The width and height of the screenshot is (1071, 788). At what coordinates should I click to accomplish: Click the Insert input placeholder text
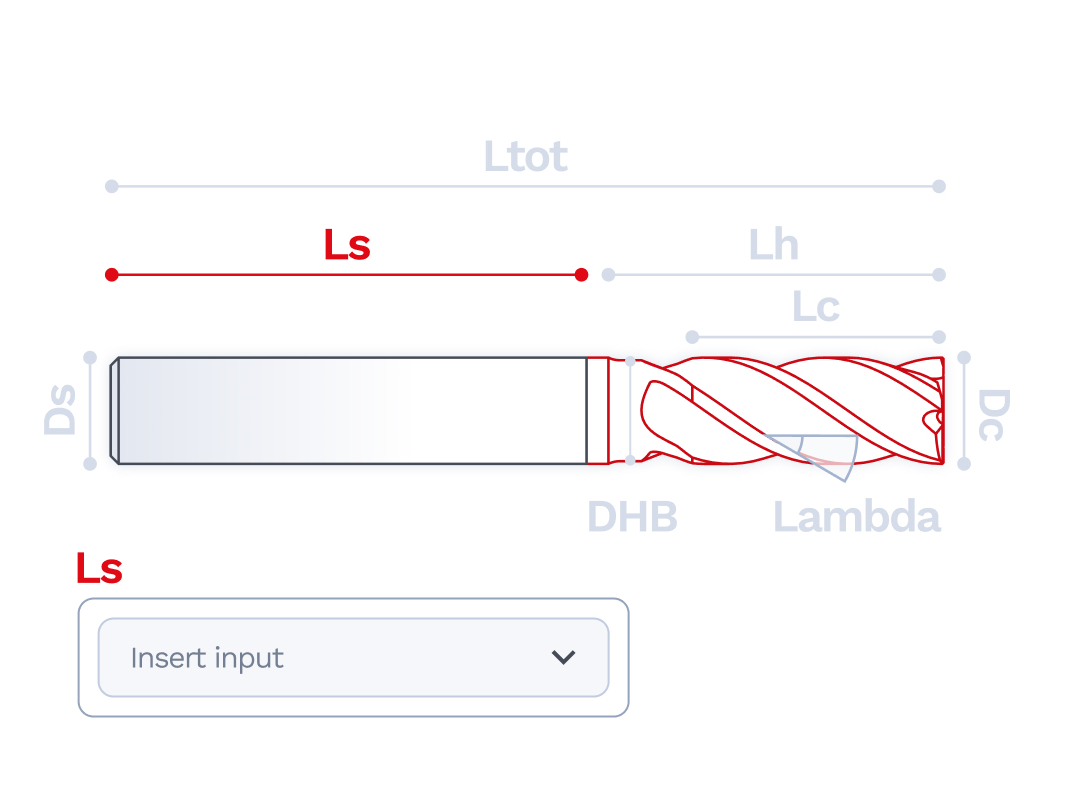point(207,658)
